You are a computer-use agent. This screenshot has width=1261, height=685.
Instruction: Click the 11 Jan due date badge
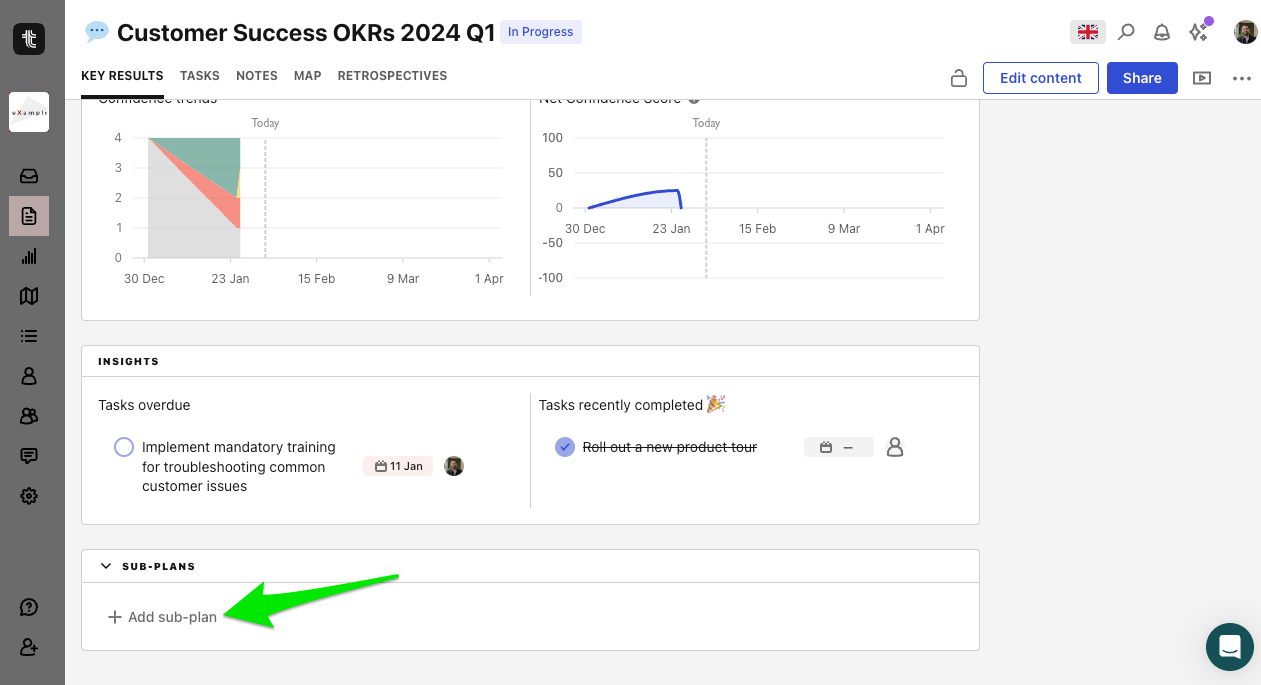click(398, 466)
